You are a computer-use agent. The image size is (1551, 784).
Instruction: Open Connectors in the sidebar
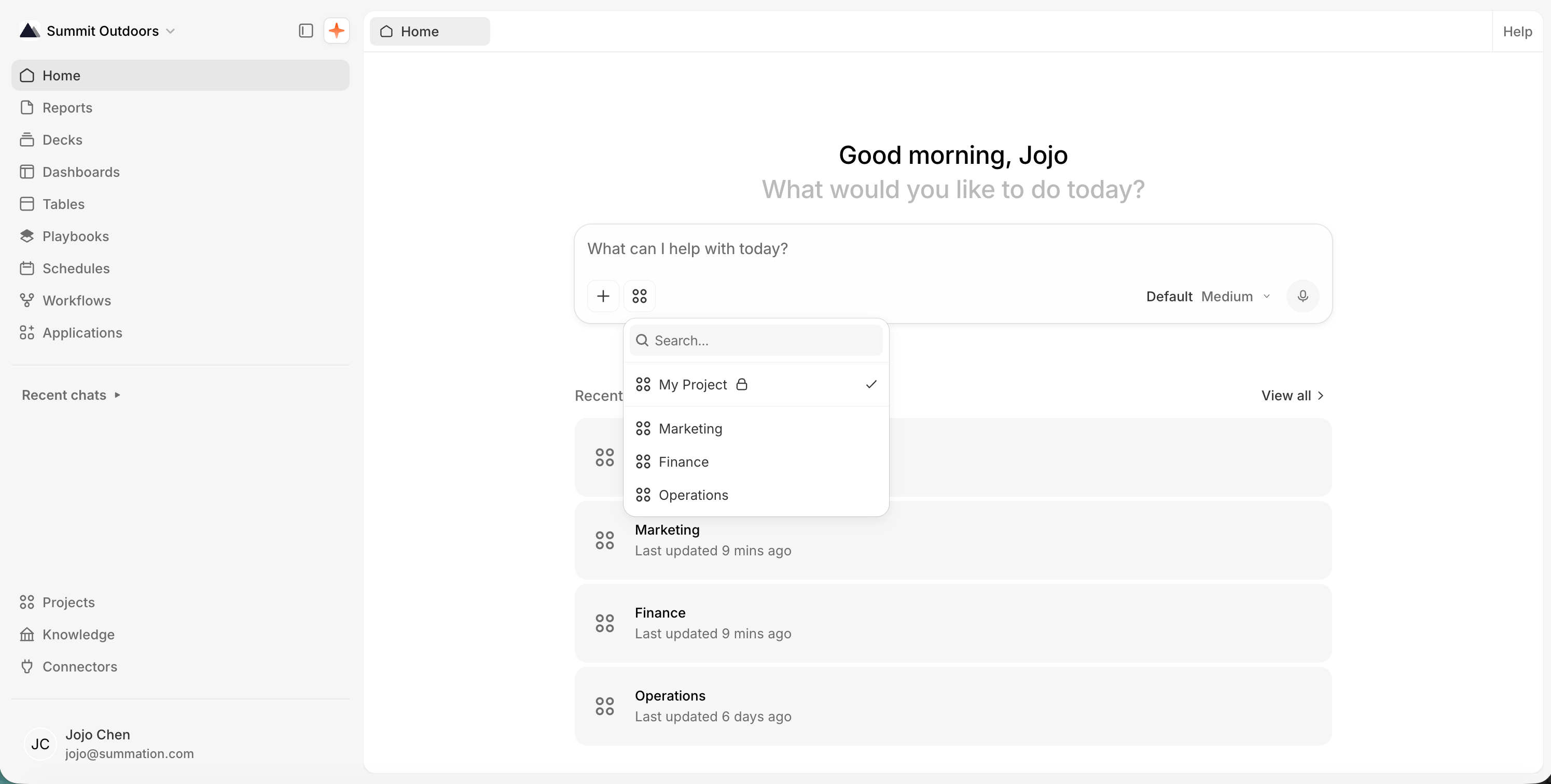click(180, 667)
